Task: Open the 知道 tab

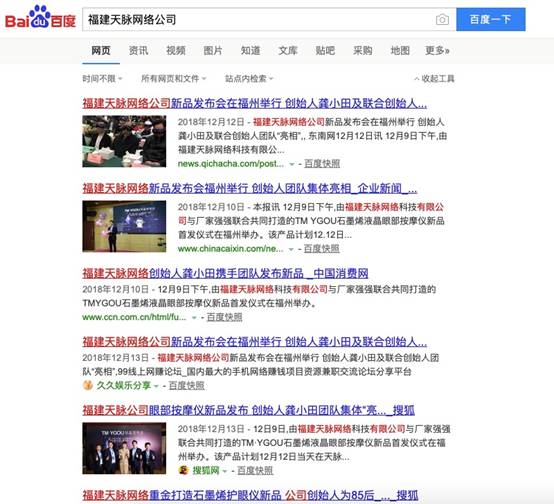Action: coord(250,51)
